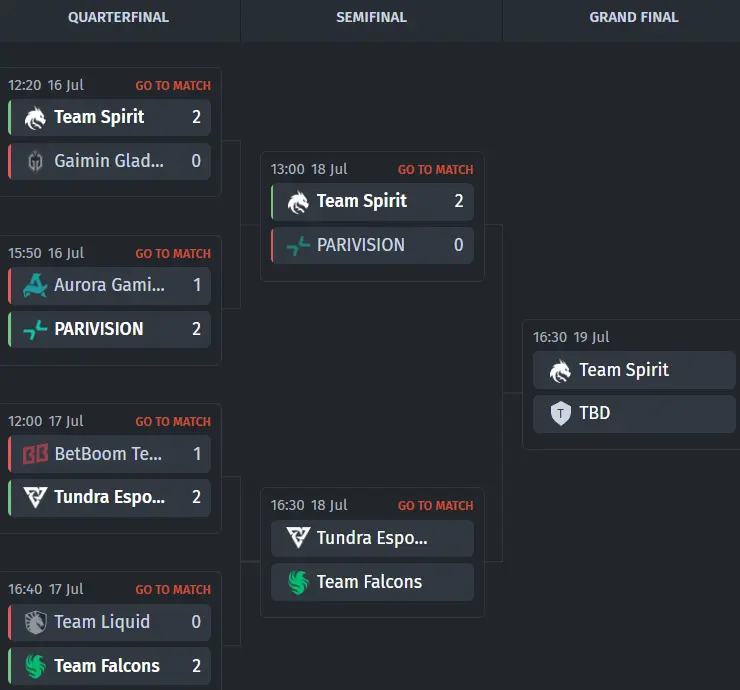This screenshot has height=690, width=740.
Task: Click Team Spirit logo in first quarterfinal
Action: coord(35,118)
